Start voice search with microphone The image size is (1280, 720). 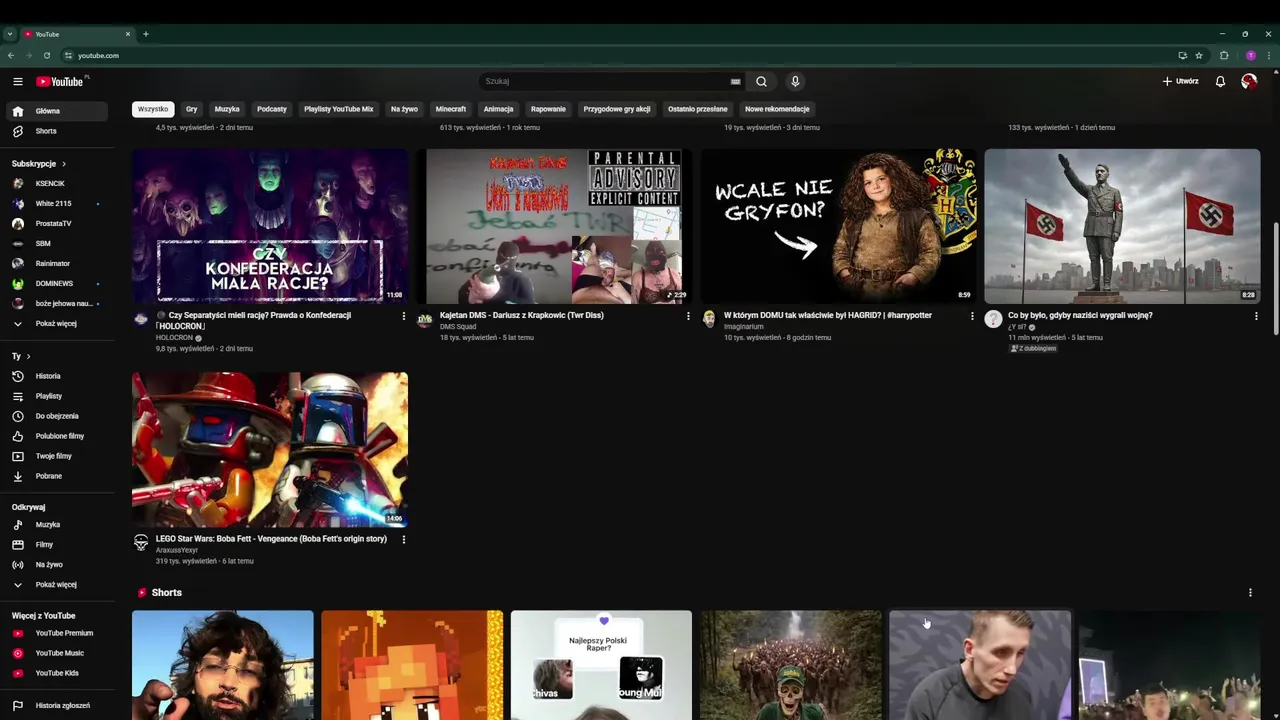(x=795, y=81)
